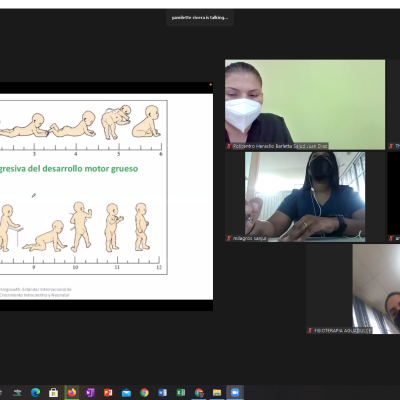Select milagros sanjur participant video tile
This screenshot has width=400, height=400.
click(305, 197)
